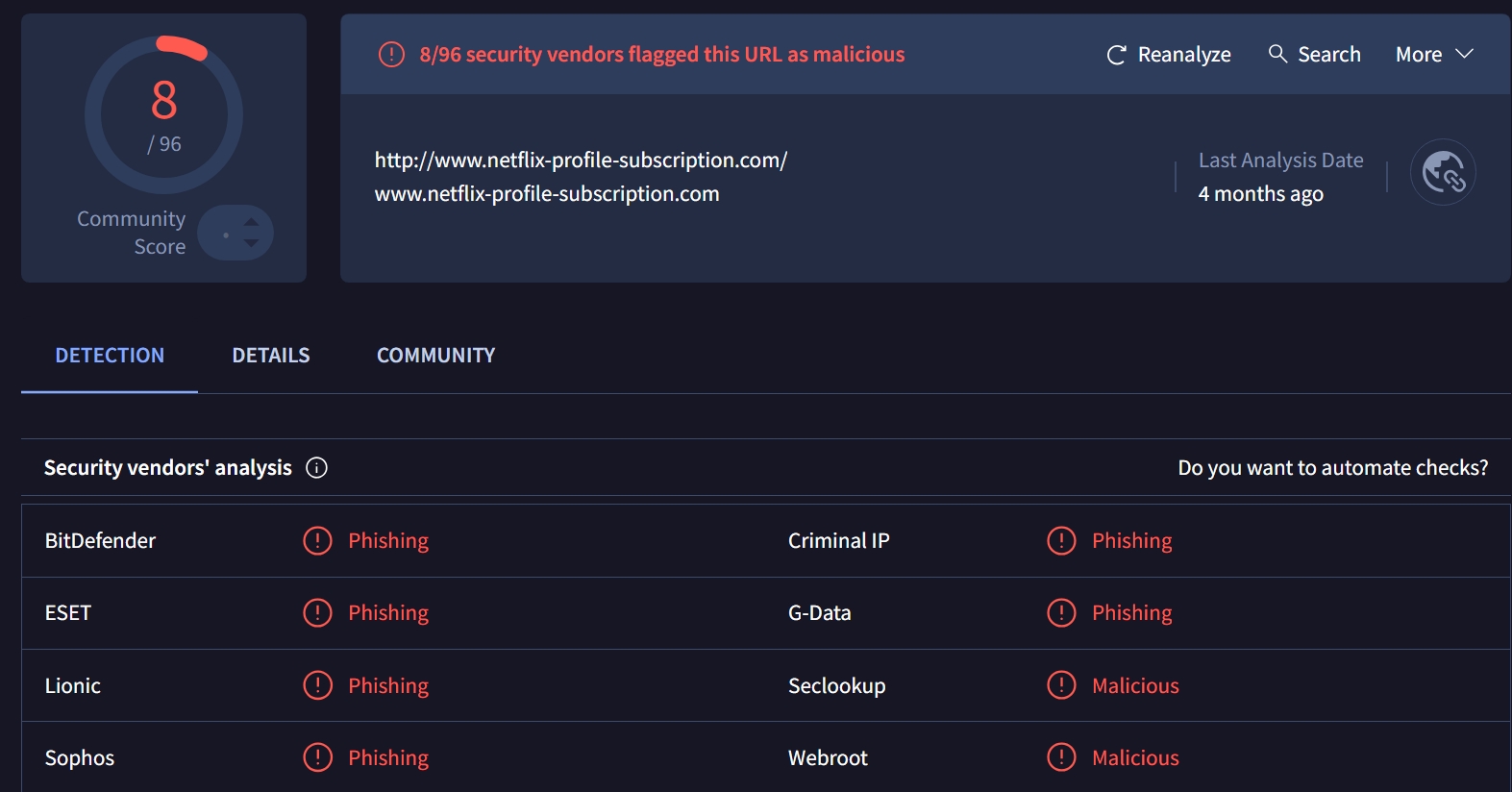This screenshot has height=792, width=1512.
Task: Click the Reanalyze circular arrow icon
Action: (x=1116, y=55)
